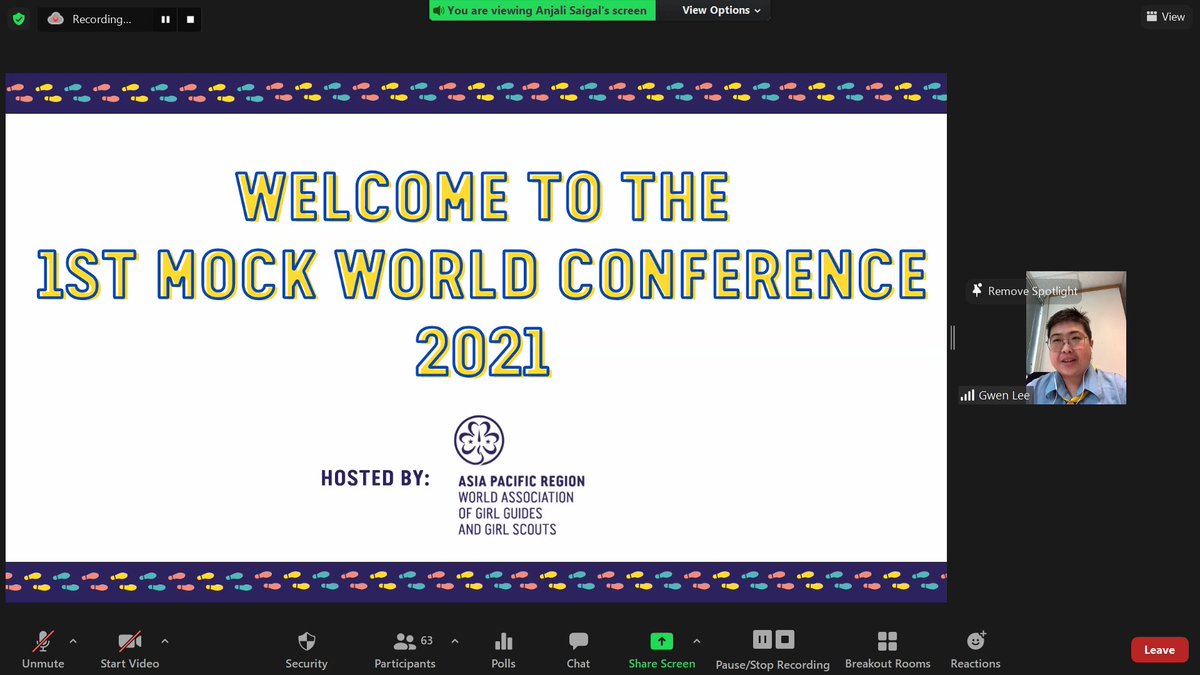Viewport: 1200px width, 675px height.
Task: Pause recording in bottom toolbar
Action: [761, 639]
